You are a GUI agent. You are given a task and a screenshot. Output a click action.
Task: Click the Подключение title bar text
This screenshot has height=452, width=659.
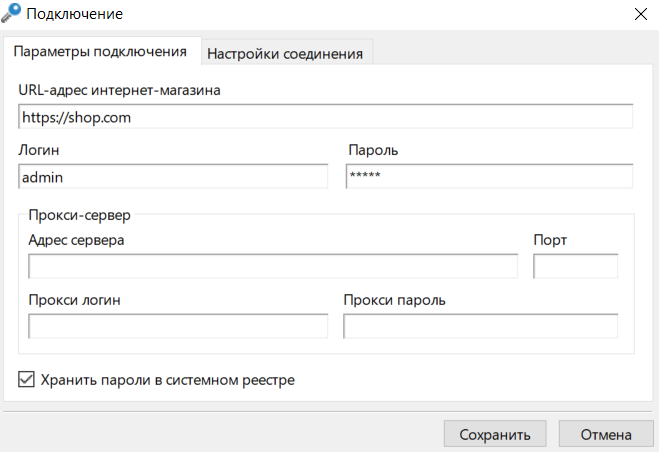74,14
